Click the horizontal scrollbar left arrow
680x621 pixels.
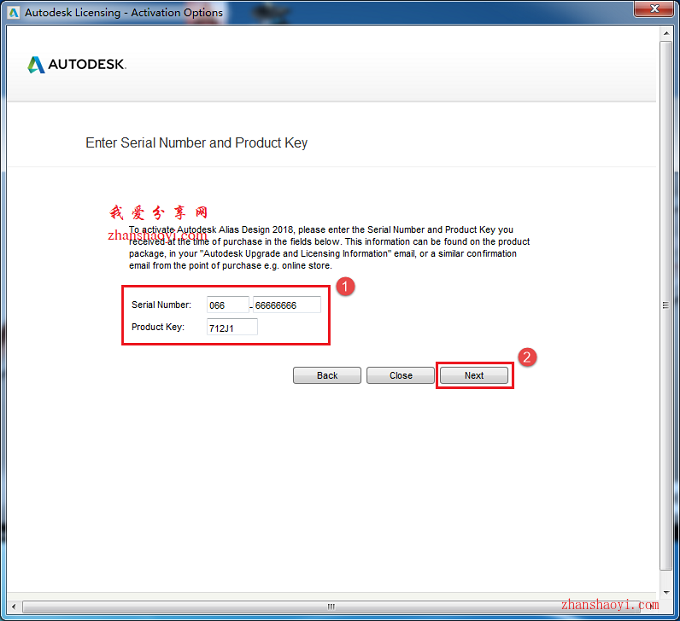[14, 606]
